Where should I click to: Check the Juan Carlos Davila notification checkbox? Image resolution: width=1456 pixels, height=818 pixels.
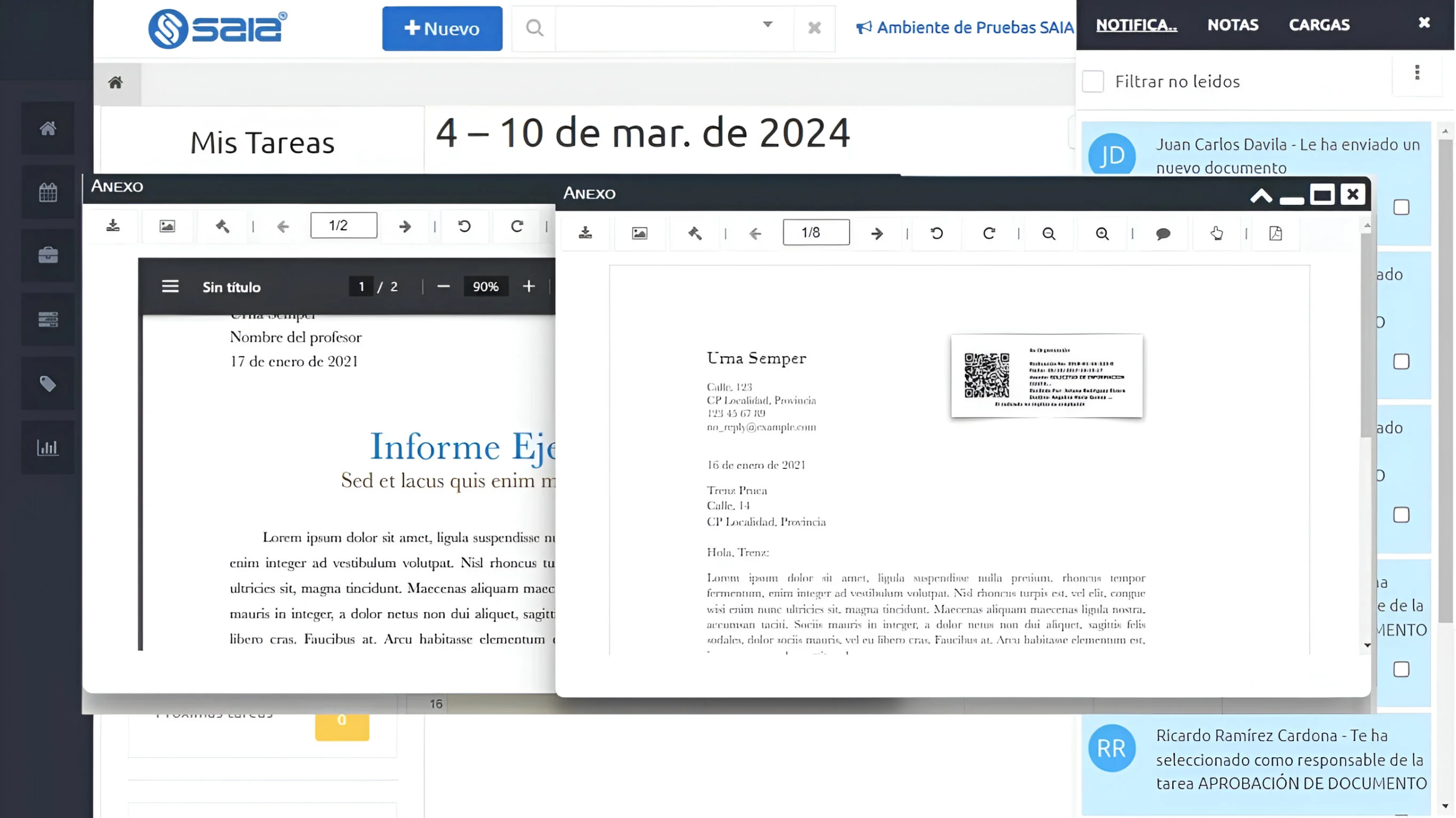1401,207
